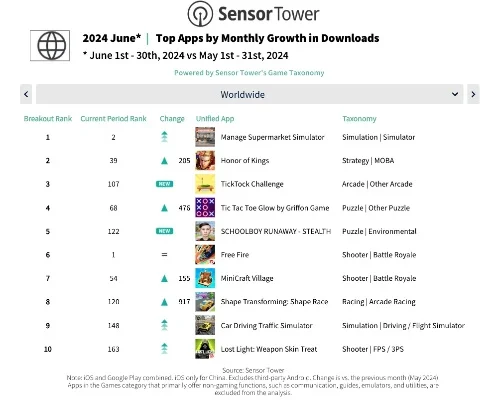
Task: Click the Free Fire app icon
Action: (205, 255)
